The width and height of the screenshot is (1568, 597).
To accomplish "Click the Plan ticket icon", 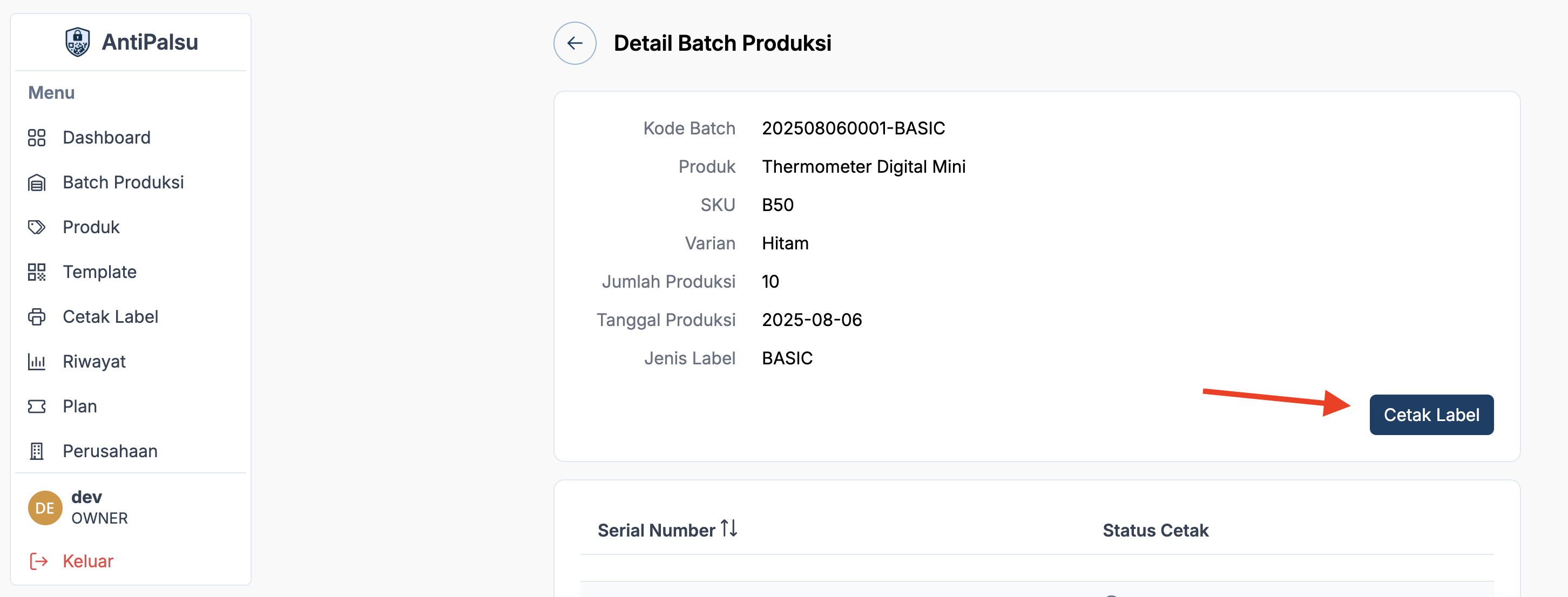I will click(37, 406).
